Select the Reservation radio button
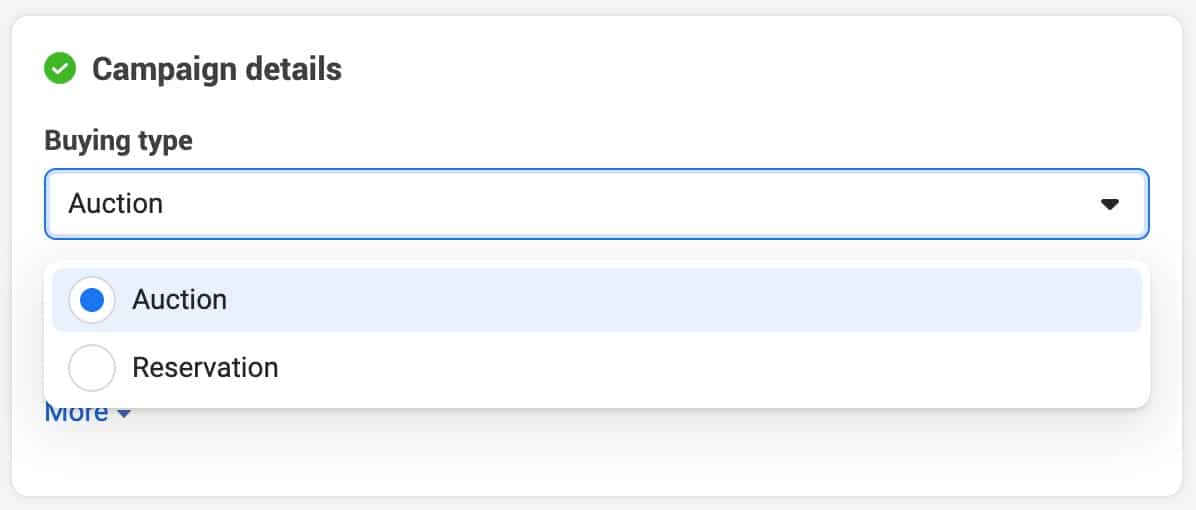Image resolution: width=1196 pixels, height=510 pixels. 92,367
